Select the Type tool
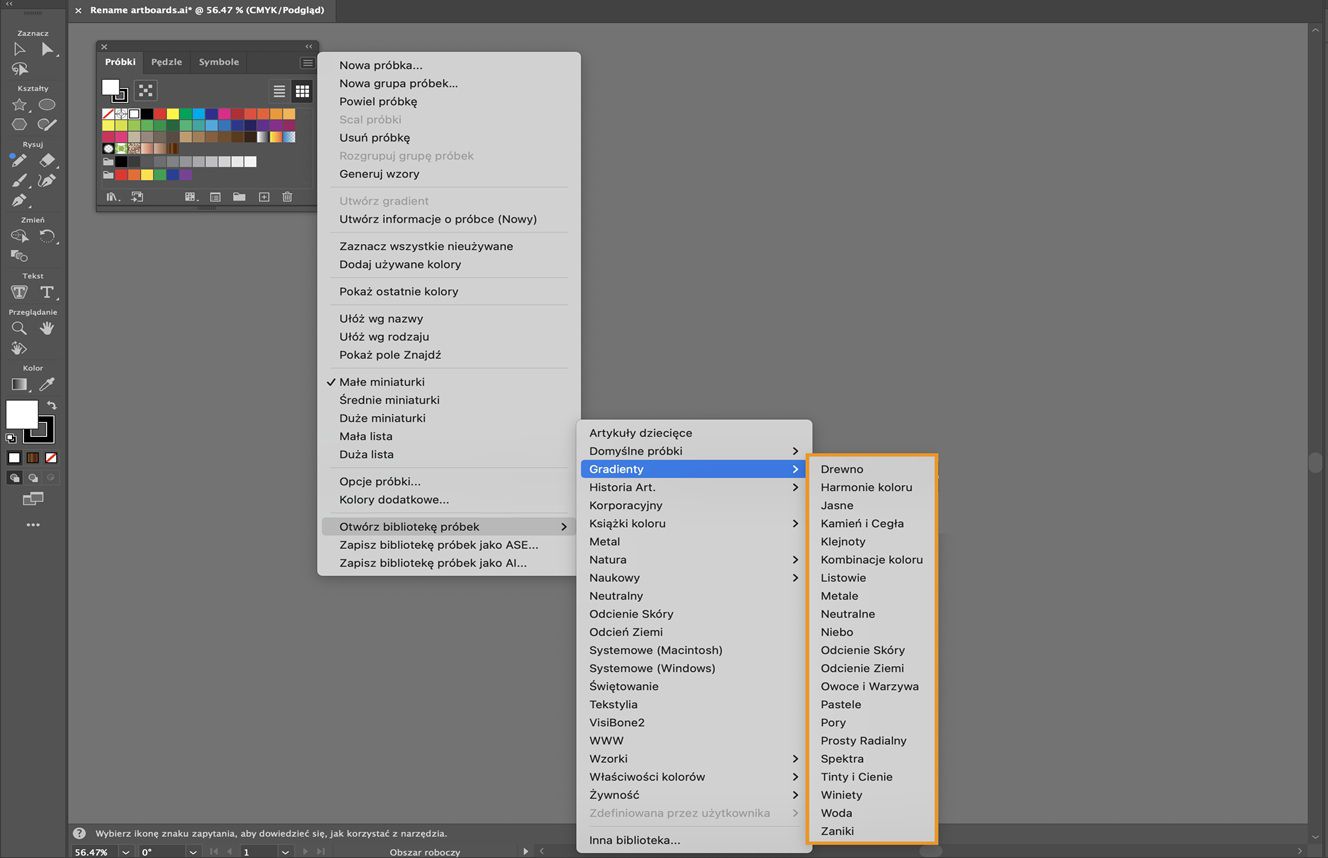This screenshot has width=1328, height=858. point(47,292)
